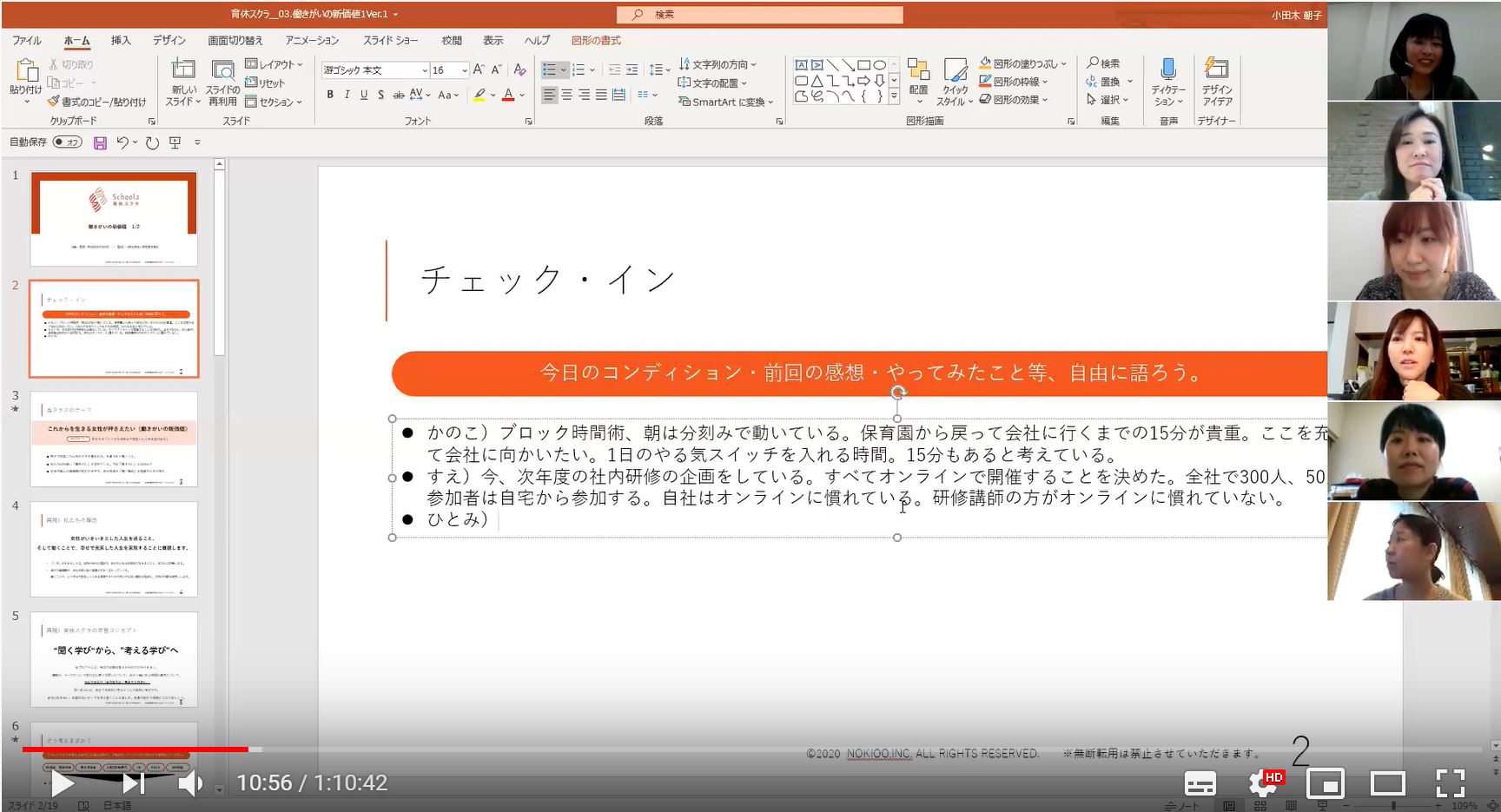Open the Animations (アニメーション) tab

point(312,41)
